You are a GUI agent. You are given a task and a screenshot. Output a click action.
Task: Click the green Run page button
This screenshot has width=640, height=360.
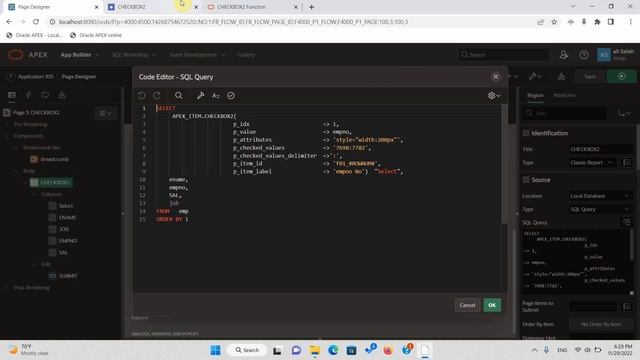[x=621, y=77]
